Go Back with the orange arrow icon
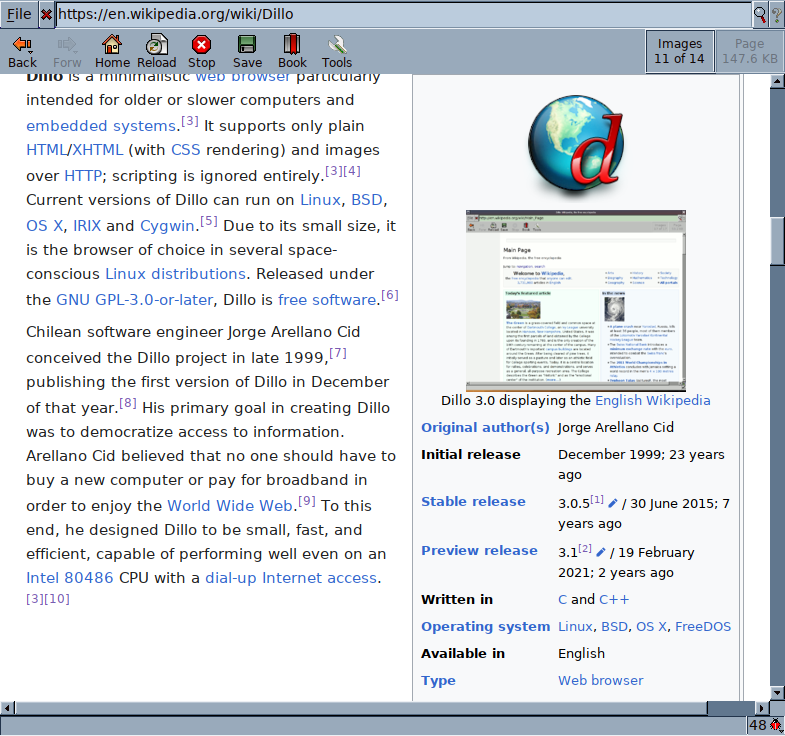This screenshot has width=785, height=736. tap(22, 52)
